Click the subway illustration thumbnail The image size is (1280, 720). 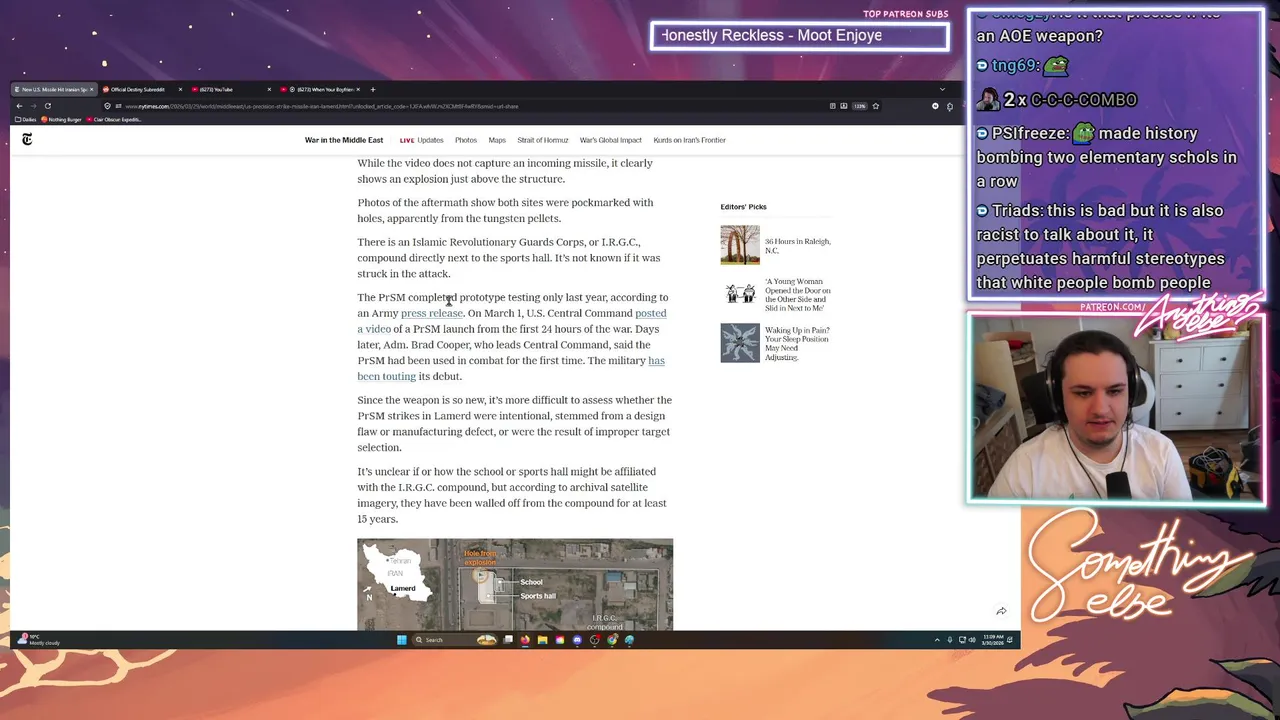[x=740, y=294]
